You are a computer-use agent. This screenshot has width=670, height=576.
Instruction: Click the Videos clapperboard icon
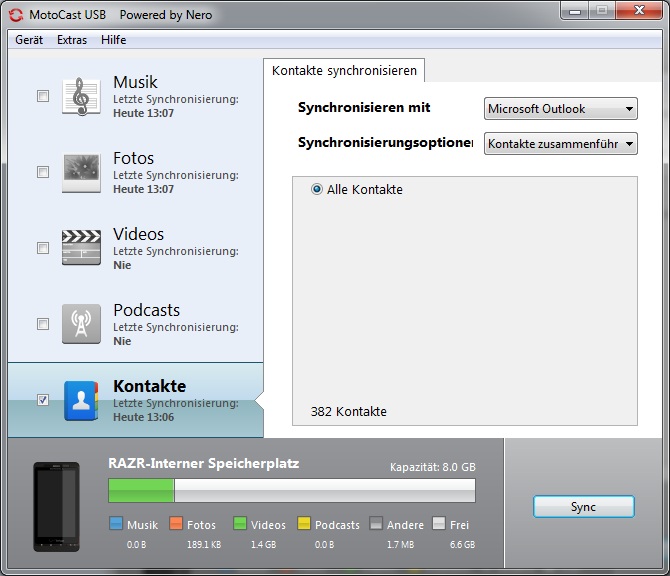81,248
